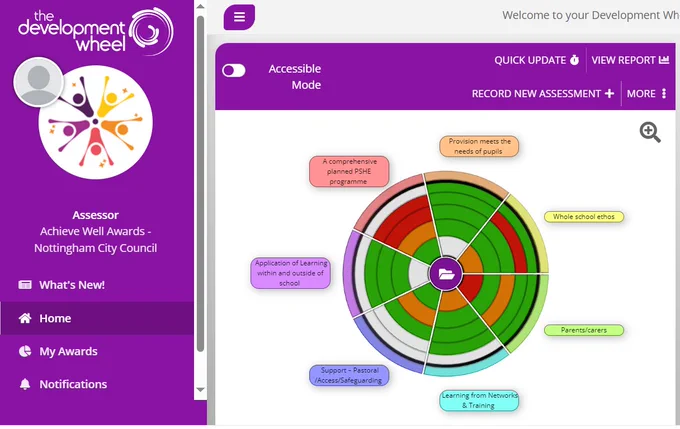Click the Notifications bell icon

(25, 384)
